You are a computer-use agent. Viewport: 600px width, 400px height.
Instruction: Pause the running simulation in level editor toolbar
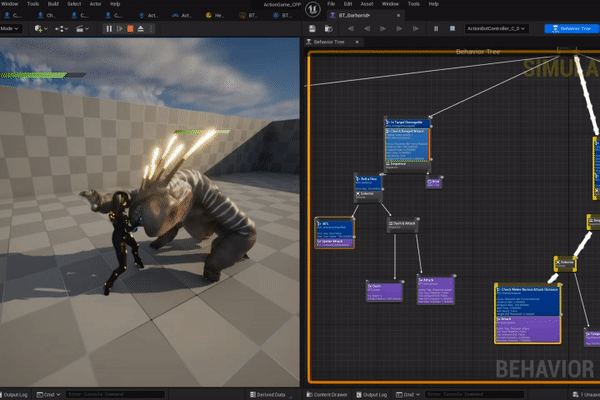(109, 29)
